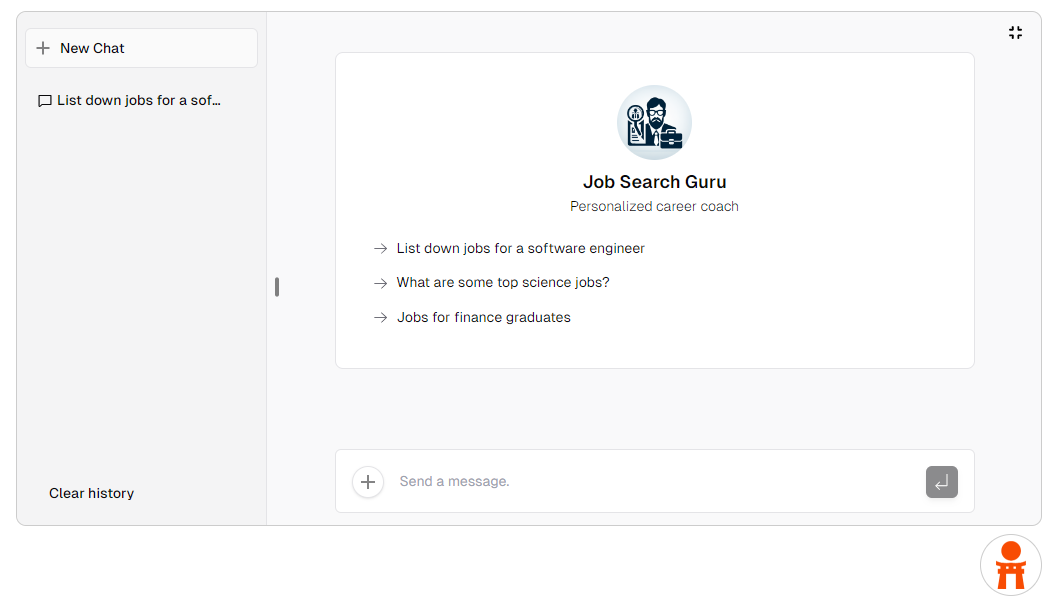Choose 'What are some top science jobs?' prompt
Screen dimensions: 1062x611
point(502,283)
